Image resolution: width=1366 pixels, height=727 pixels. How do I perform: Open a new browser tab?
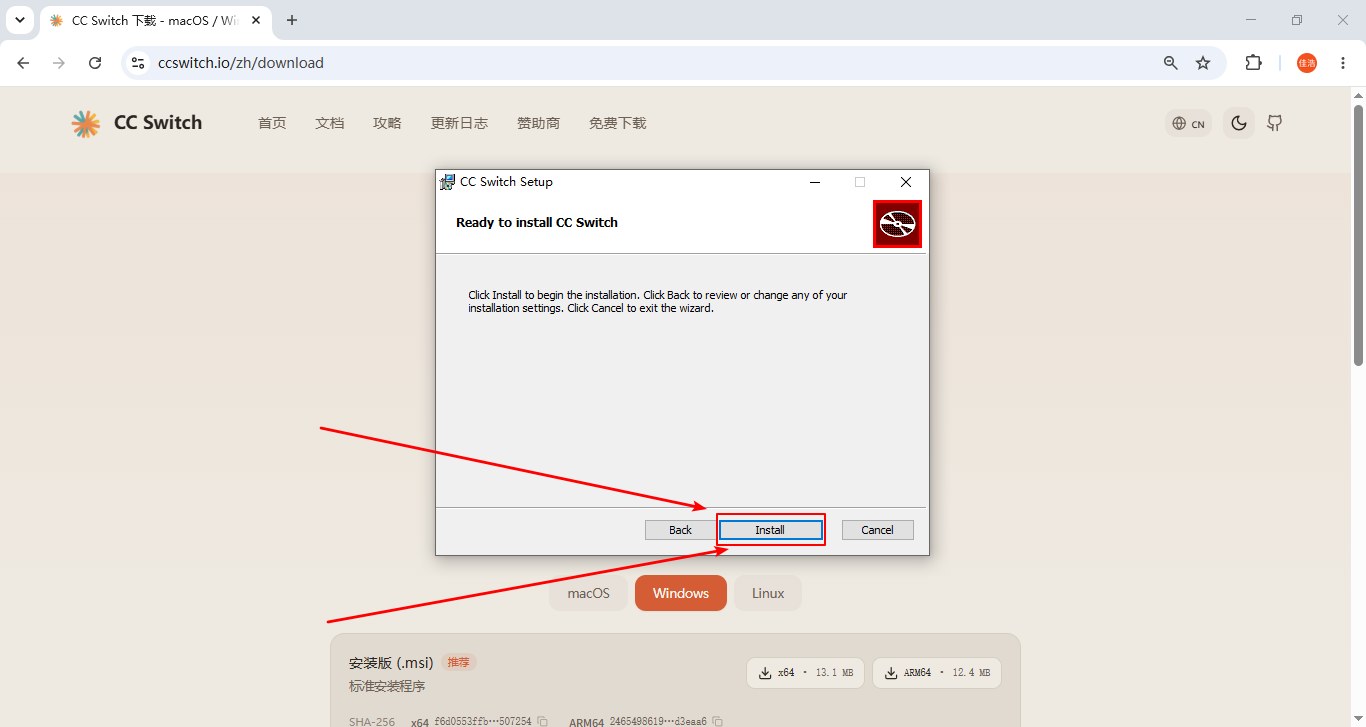click(292, 20)
